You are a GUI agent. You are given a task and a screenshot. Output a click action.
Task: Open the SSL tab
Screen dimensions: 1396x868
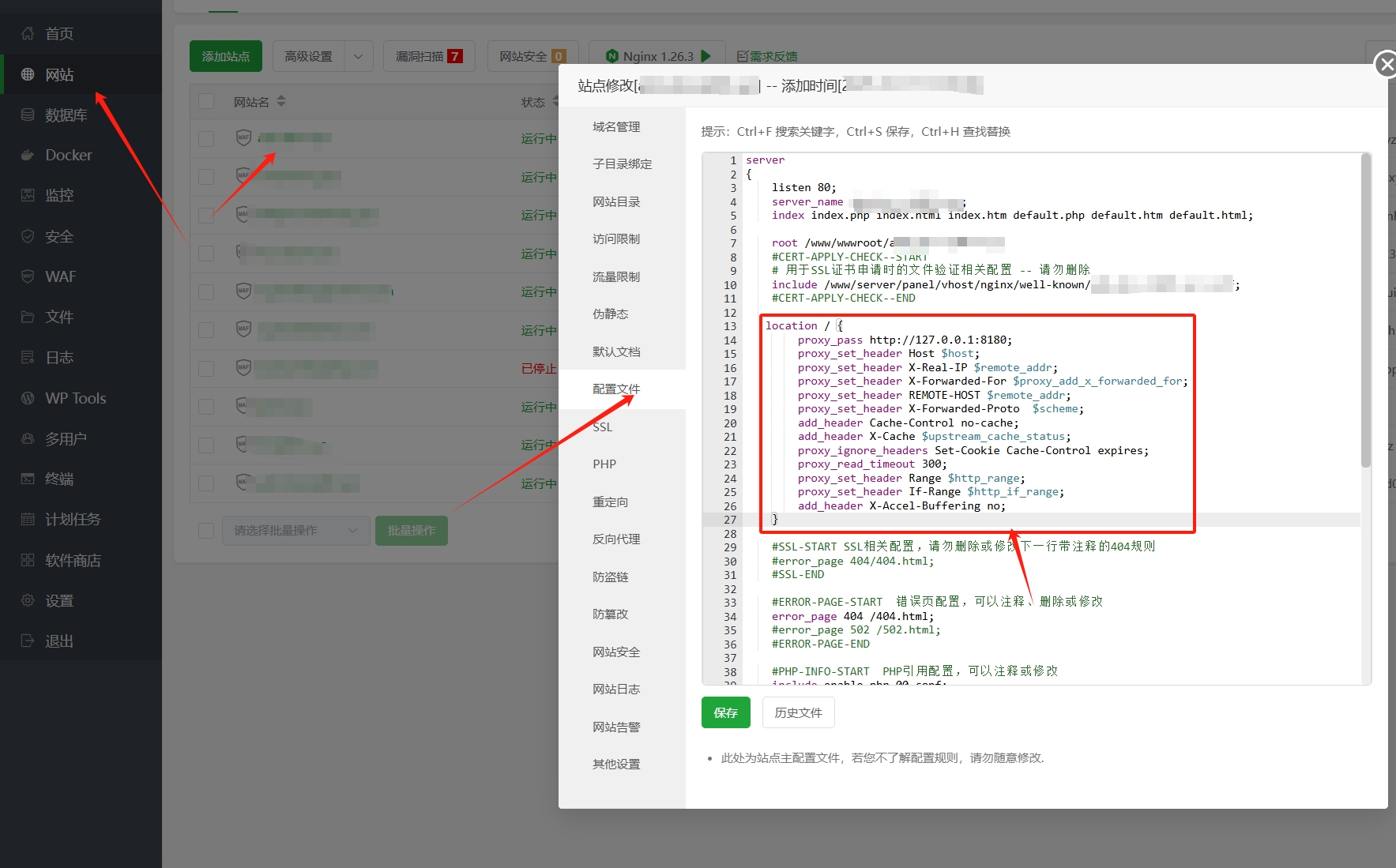603,426
